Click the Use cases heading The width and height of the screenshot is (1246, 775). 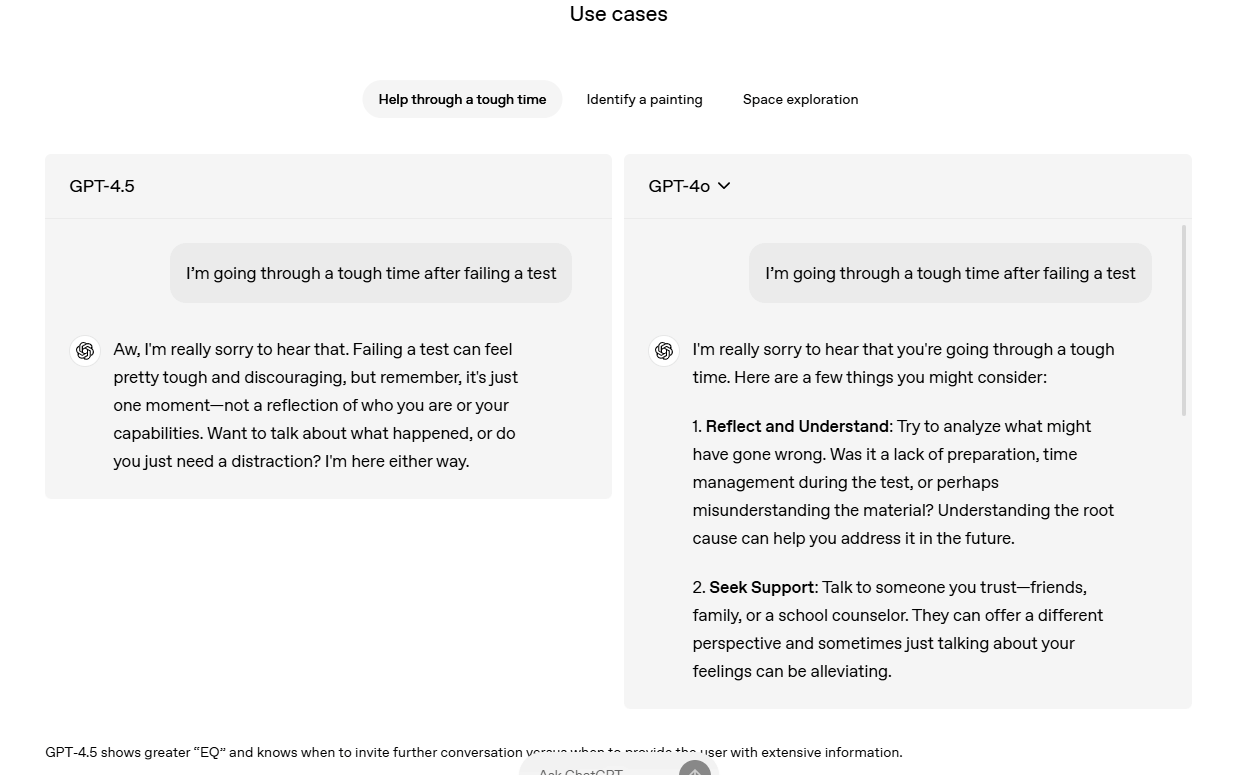pyautogui.click(x=618, y=14)
